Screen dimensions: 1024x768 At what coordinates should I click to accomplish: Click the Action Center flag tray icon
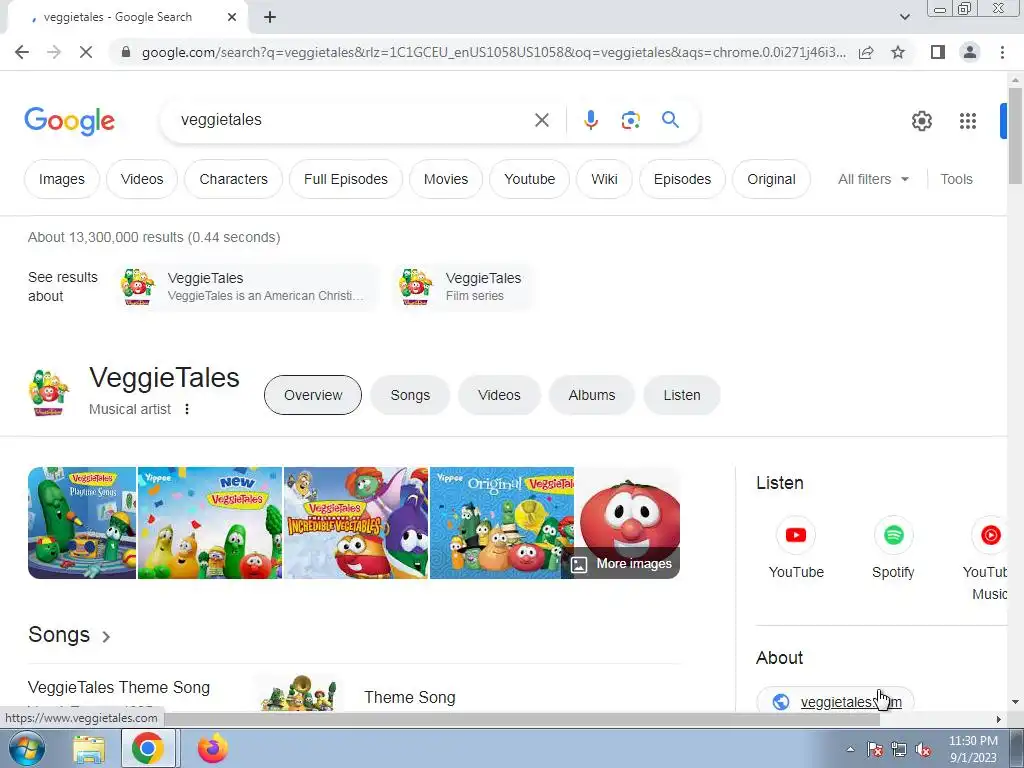click(875, 750)
